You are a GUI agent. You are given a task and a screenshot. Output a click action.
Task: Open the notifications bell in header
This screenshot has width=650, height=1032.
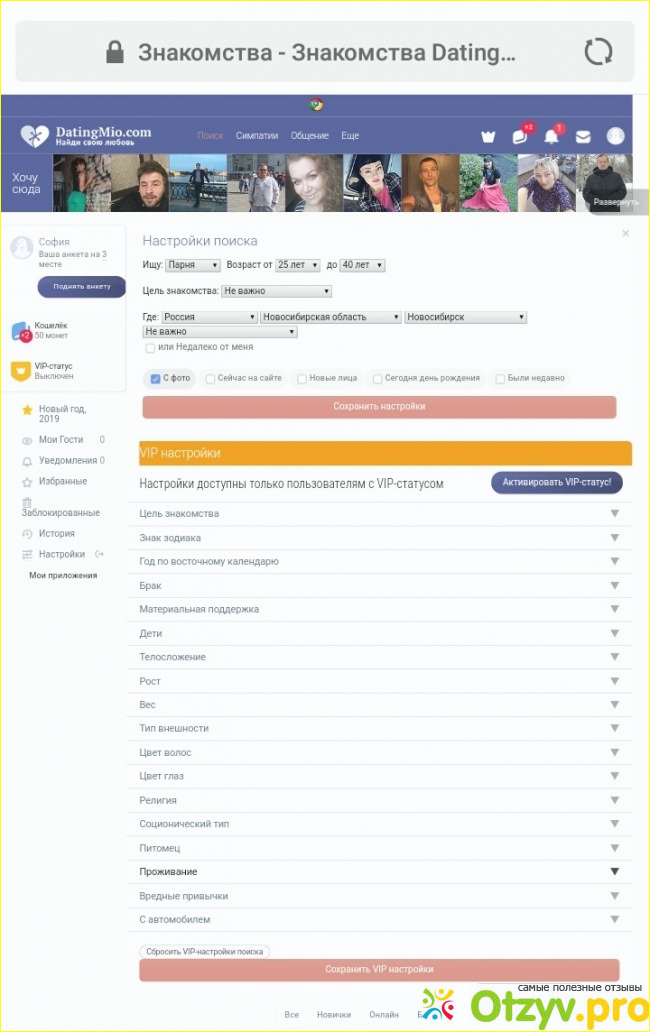point(551,137)
